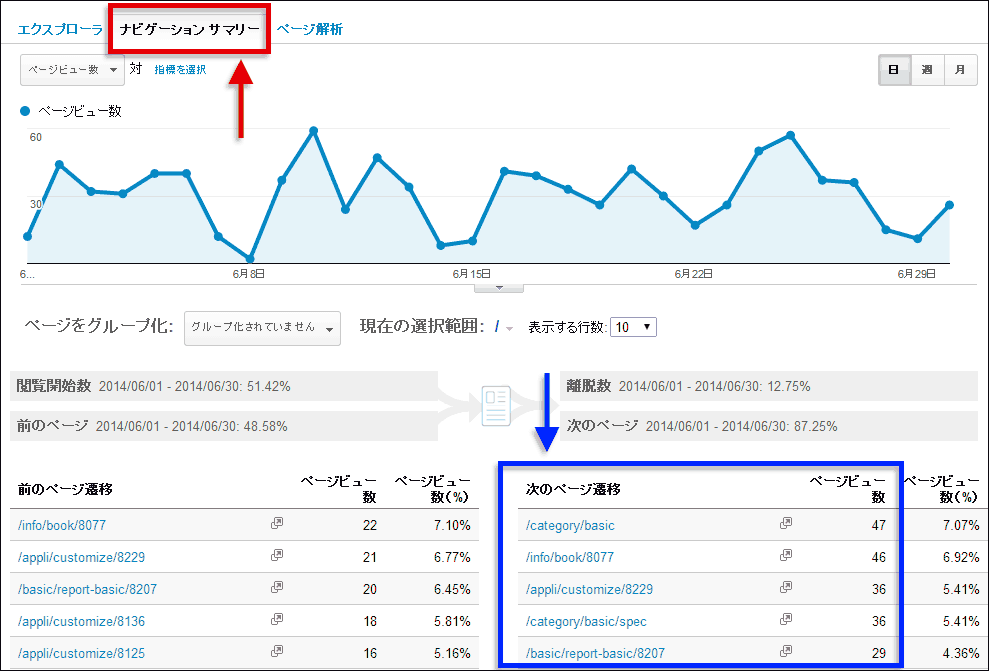Open external link icon for /appli/customize/8125

coord(277,651)
